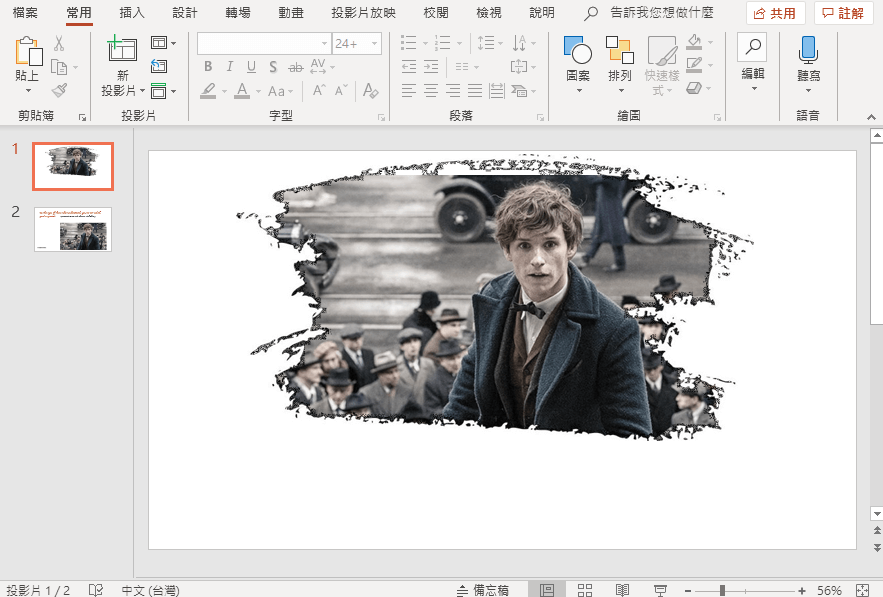Collapse the ribbon with the chevron
This screenshot has height=597, width=883.
(x=871, y=117)
